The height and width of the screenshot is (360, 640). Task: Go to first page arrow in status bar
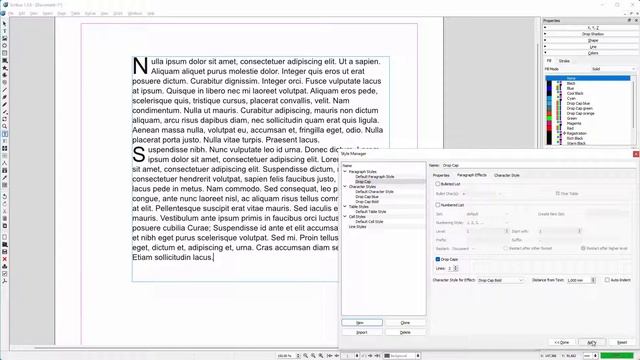pos(329,356)
